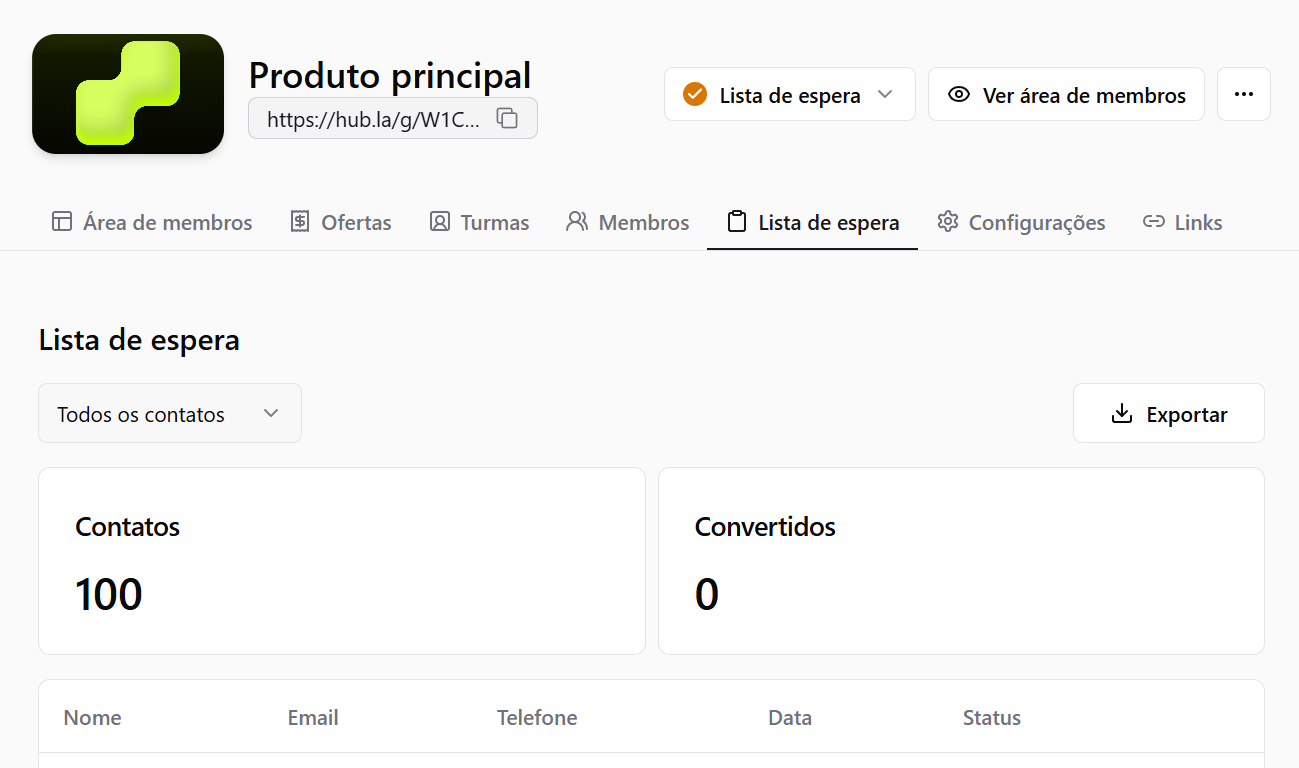The height and width of the screenshot is (768, 1299).
Task: Click the clipboard icon on Lista de espera tab
Action: coord(736,222)
